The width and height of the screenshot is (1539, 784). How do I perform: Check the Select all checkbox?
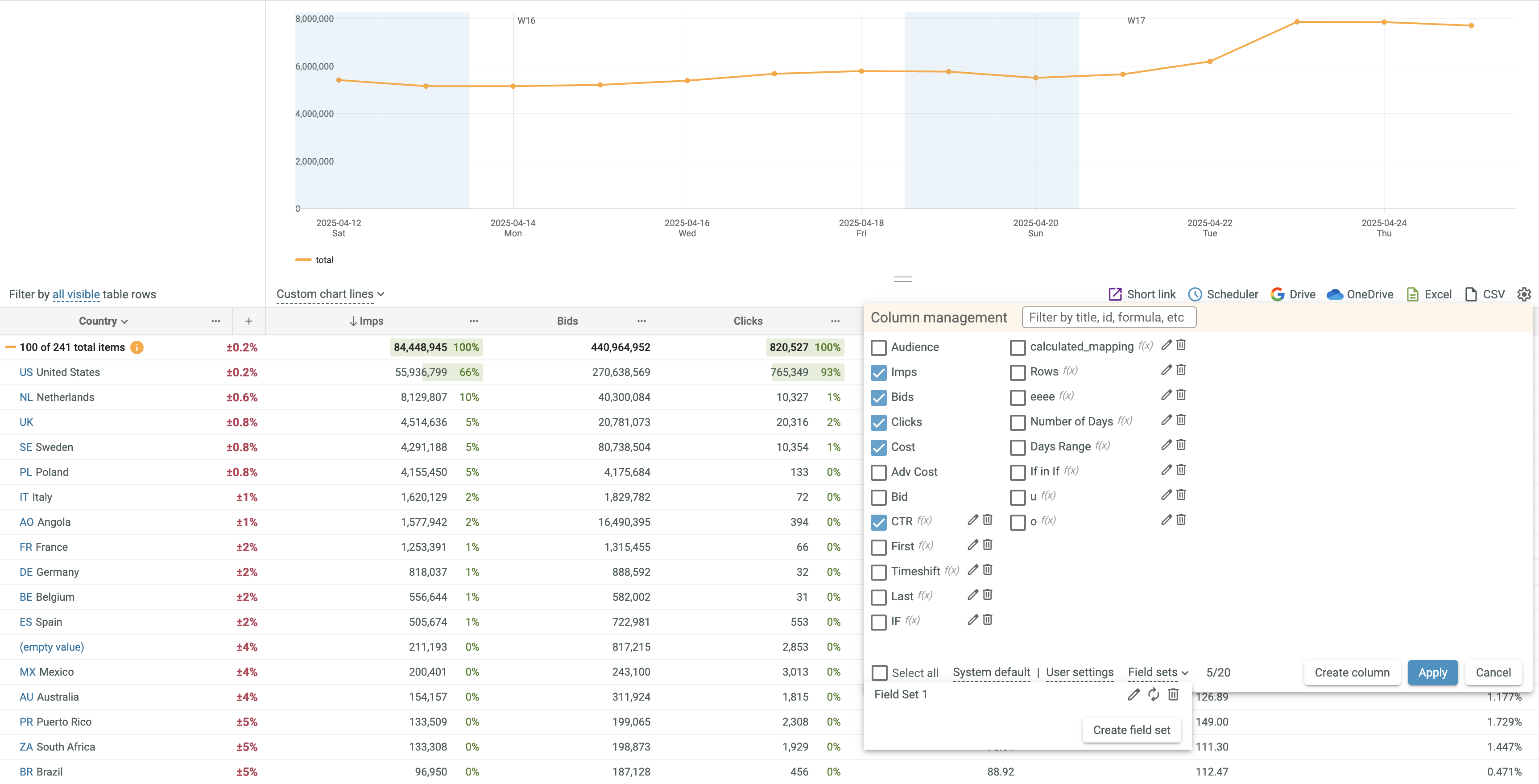click(x=879, y=673)
